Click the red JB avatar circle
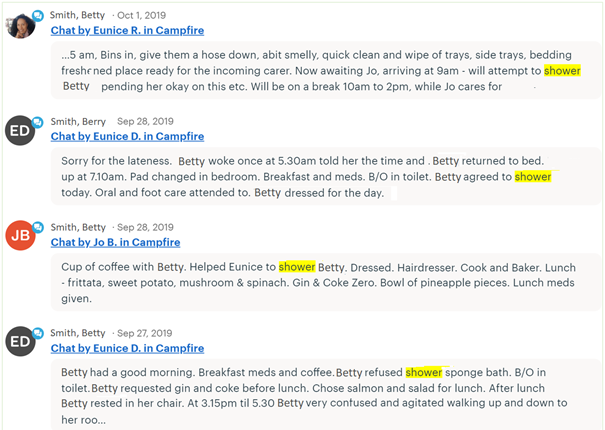The height and width of the screenshot is (430, 605). click(x=20, y=235)
